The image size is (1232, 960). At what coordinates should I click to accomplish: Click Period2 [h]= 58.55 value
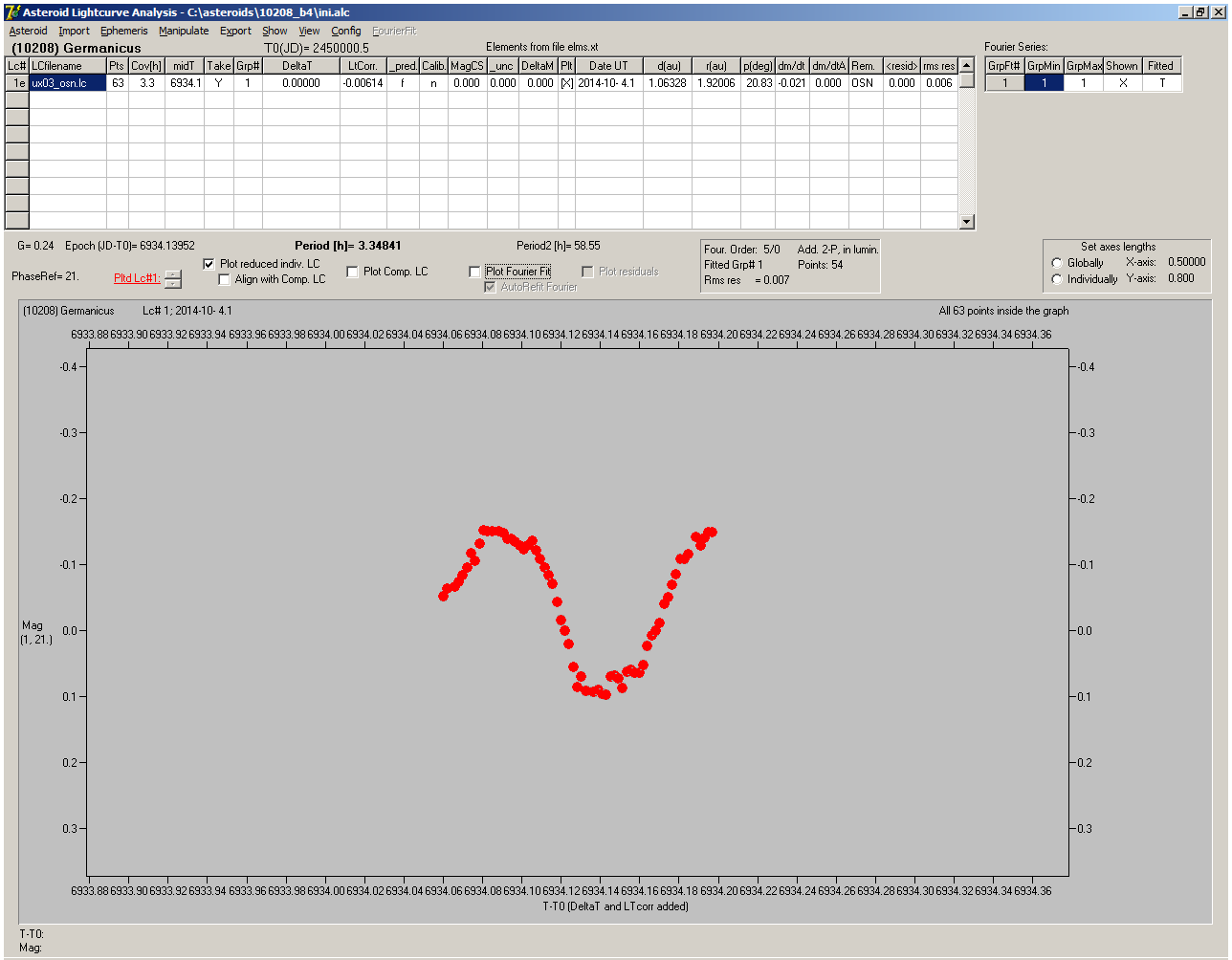(559, 246)
